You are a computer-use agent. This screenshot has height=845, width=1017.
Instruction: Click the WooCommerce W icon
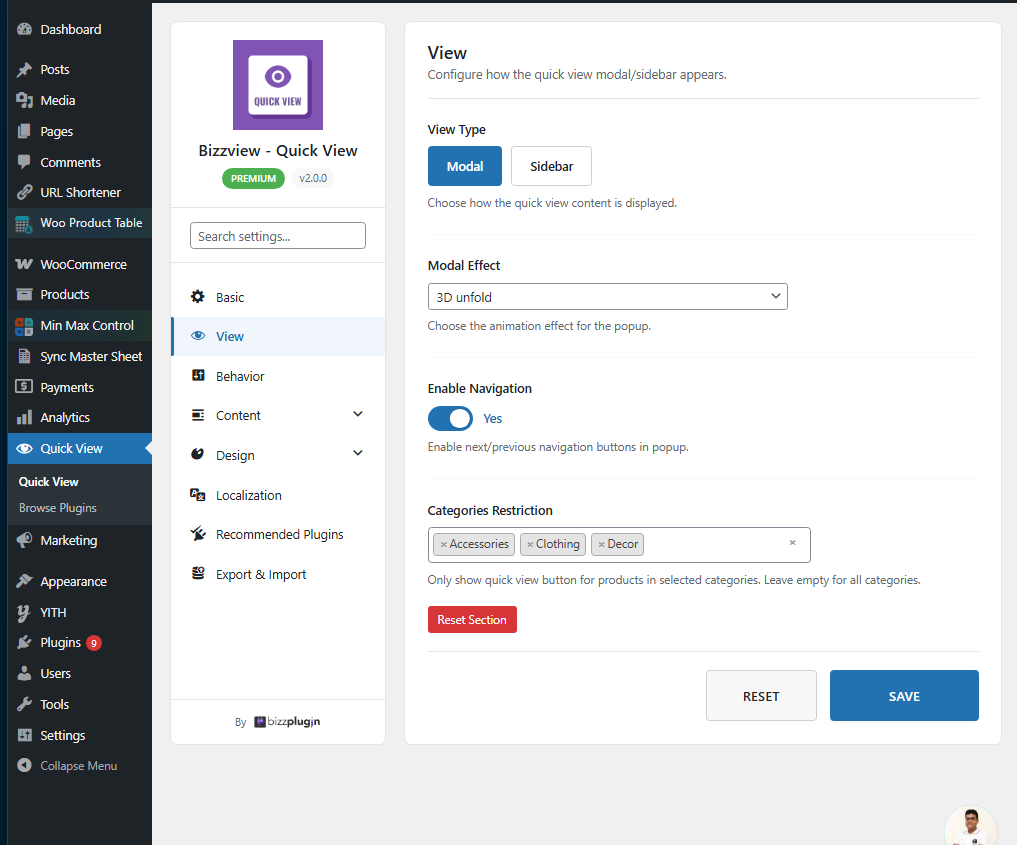click(24, 265)
